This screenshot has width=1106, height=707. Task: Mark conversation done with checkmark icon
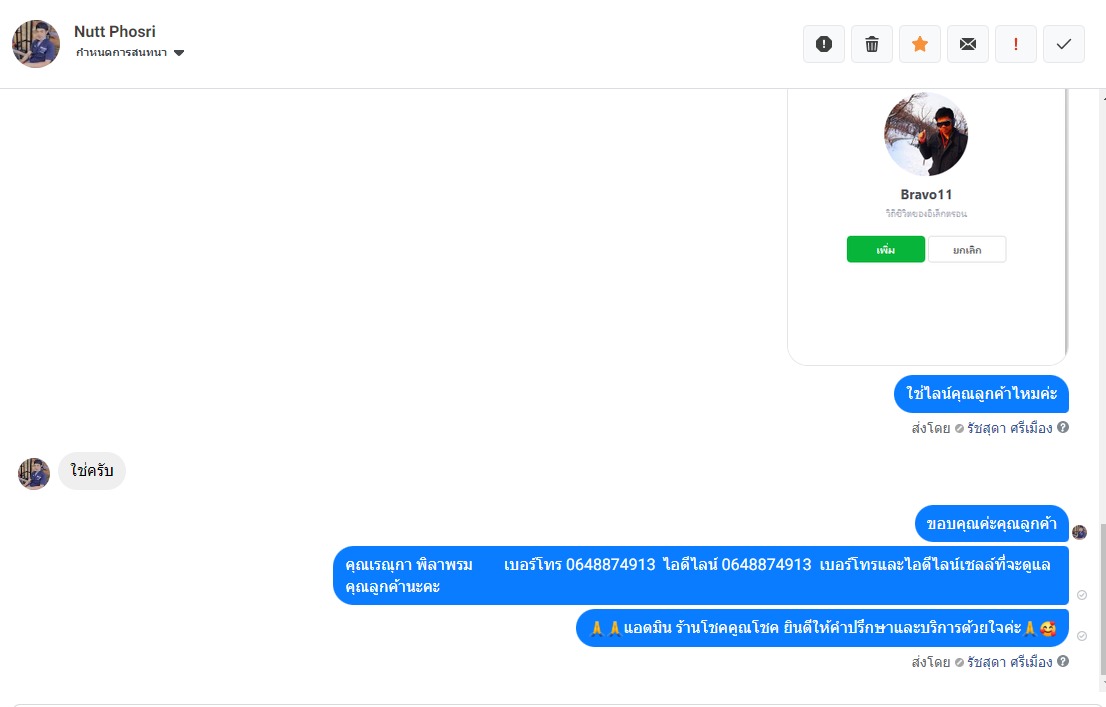[x=1064, y=44]
